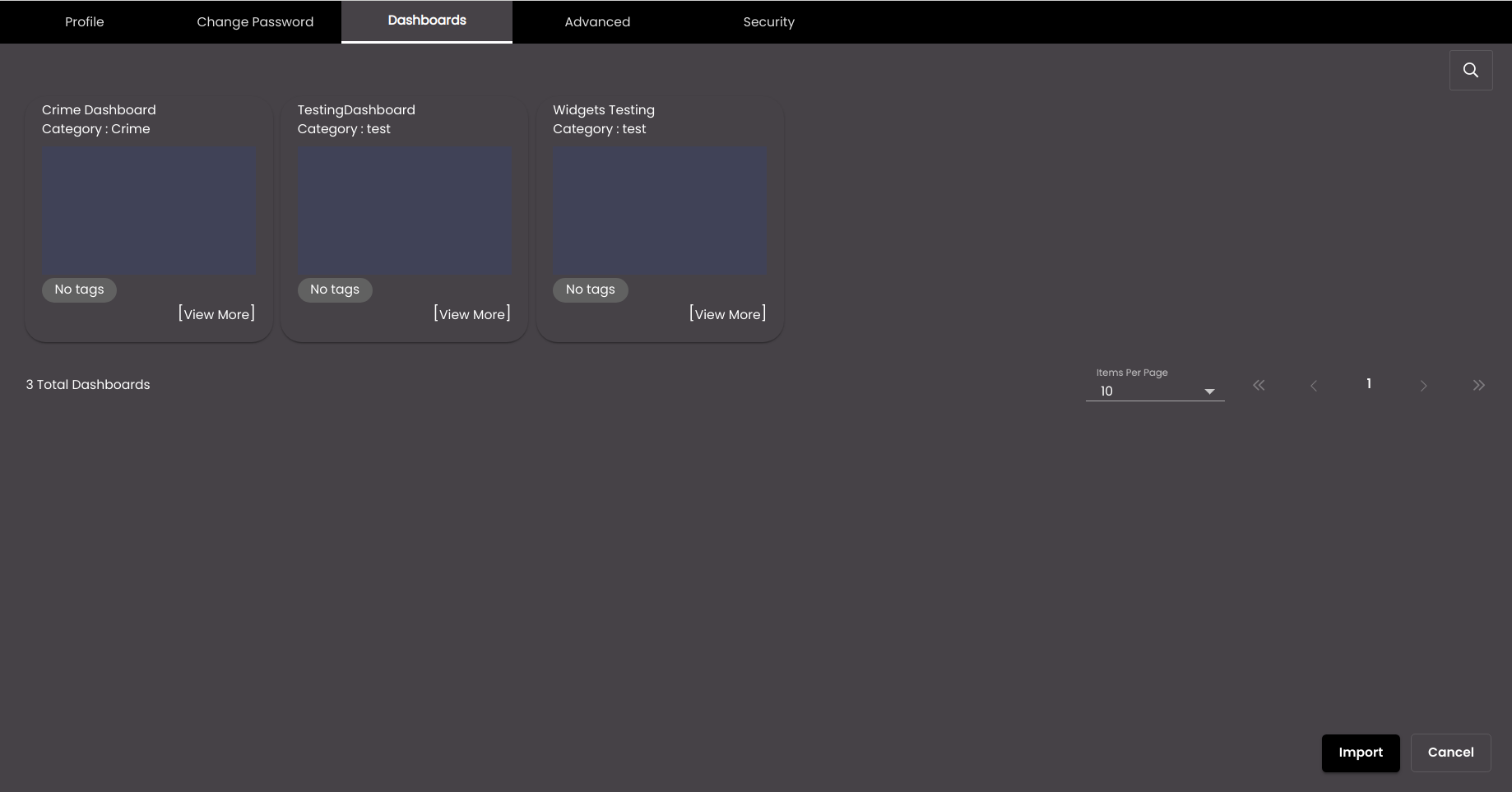Click the Import button

(1361, 753)
